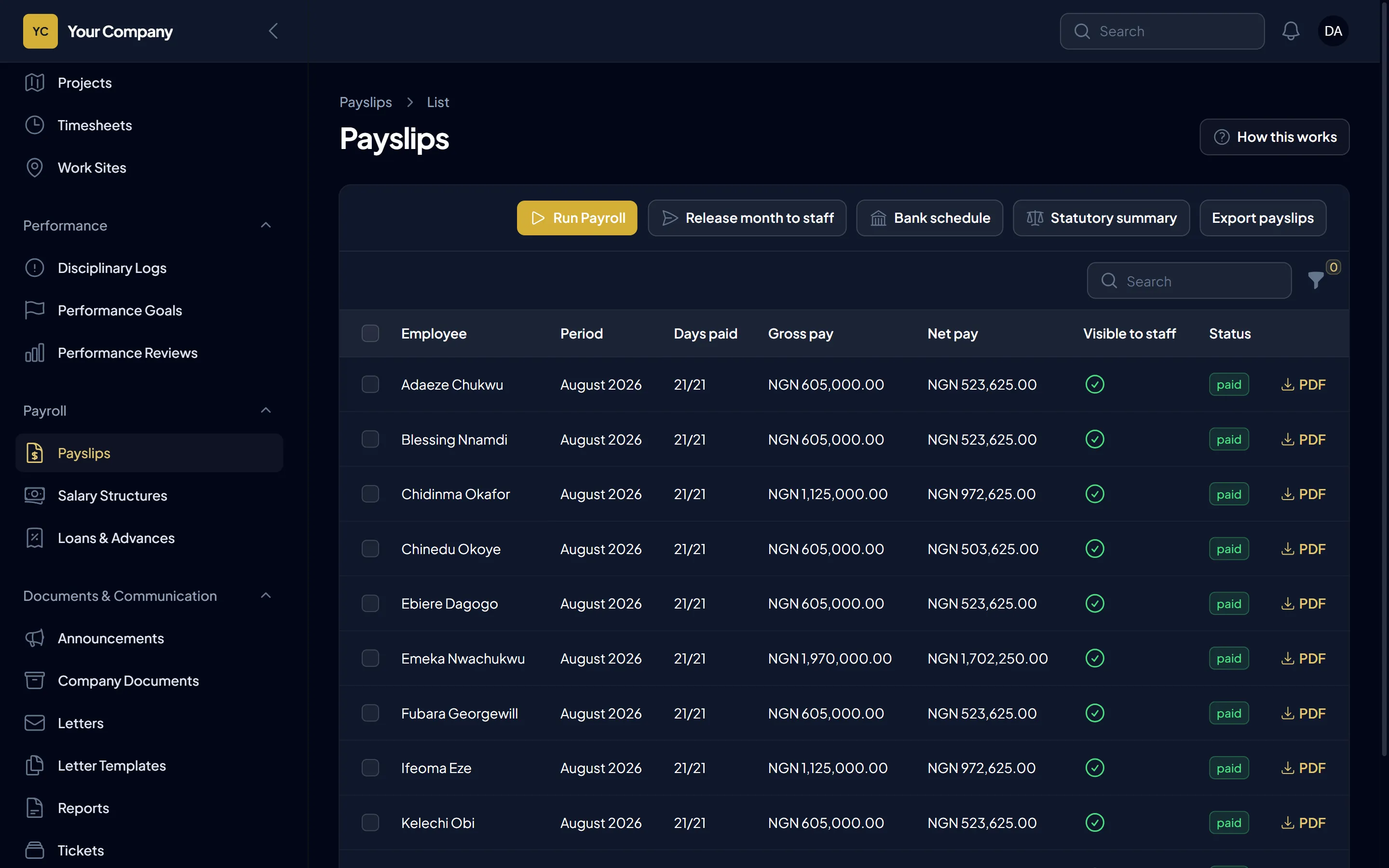Click the Run Payroll button

577,218
